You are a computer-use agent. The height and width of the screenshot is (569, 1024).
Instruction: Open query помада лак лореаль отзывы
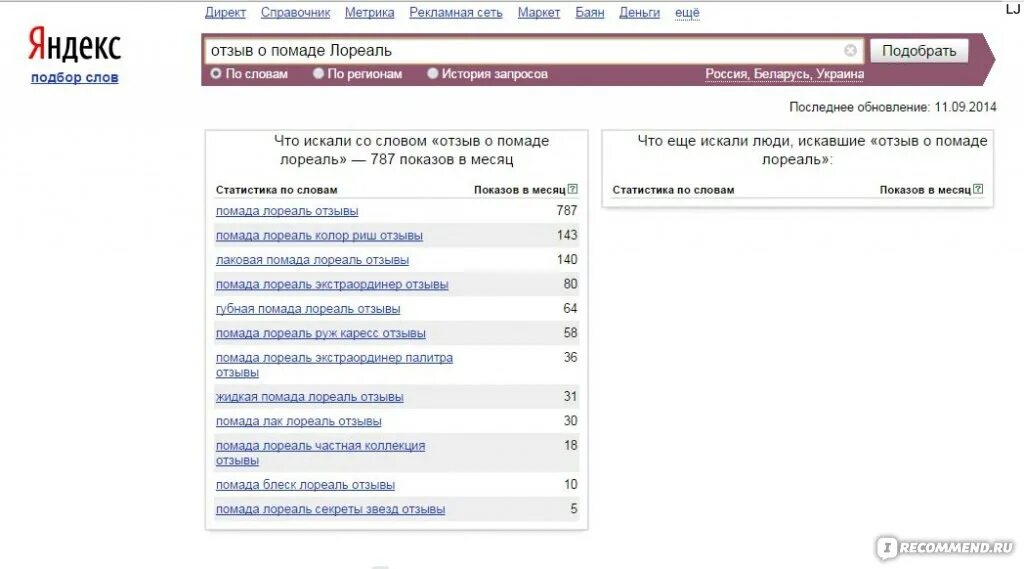(298, 421)
